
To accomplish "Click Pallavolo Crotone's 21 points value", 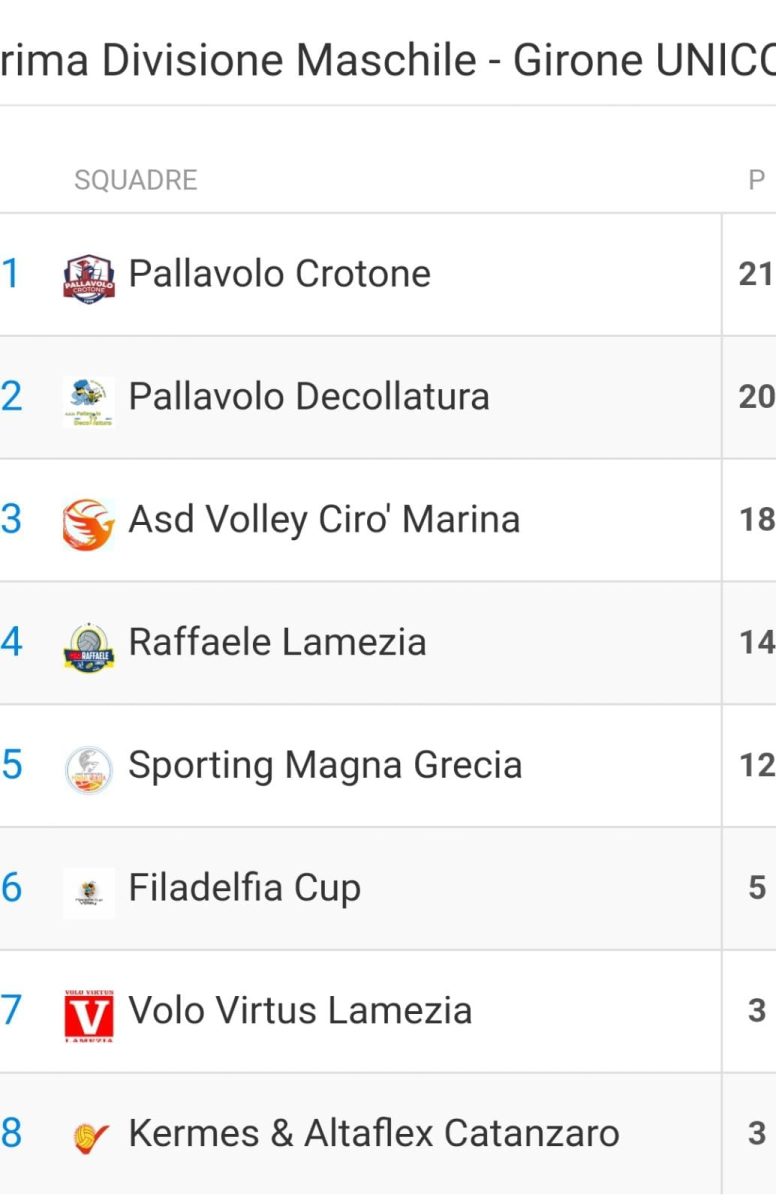I will pos(756,274).
